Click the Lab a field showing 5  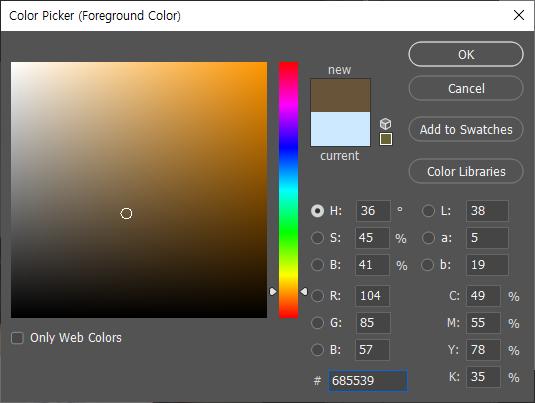pos(487,238)
